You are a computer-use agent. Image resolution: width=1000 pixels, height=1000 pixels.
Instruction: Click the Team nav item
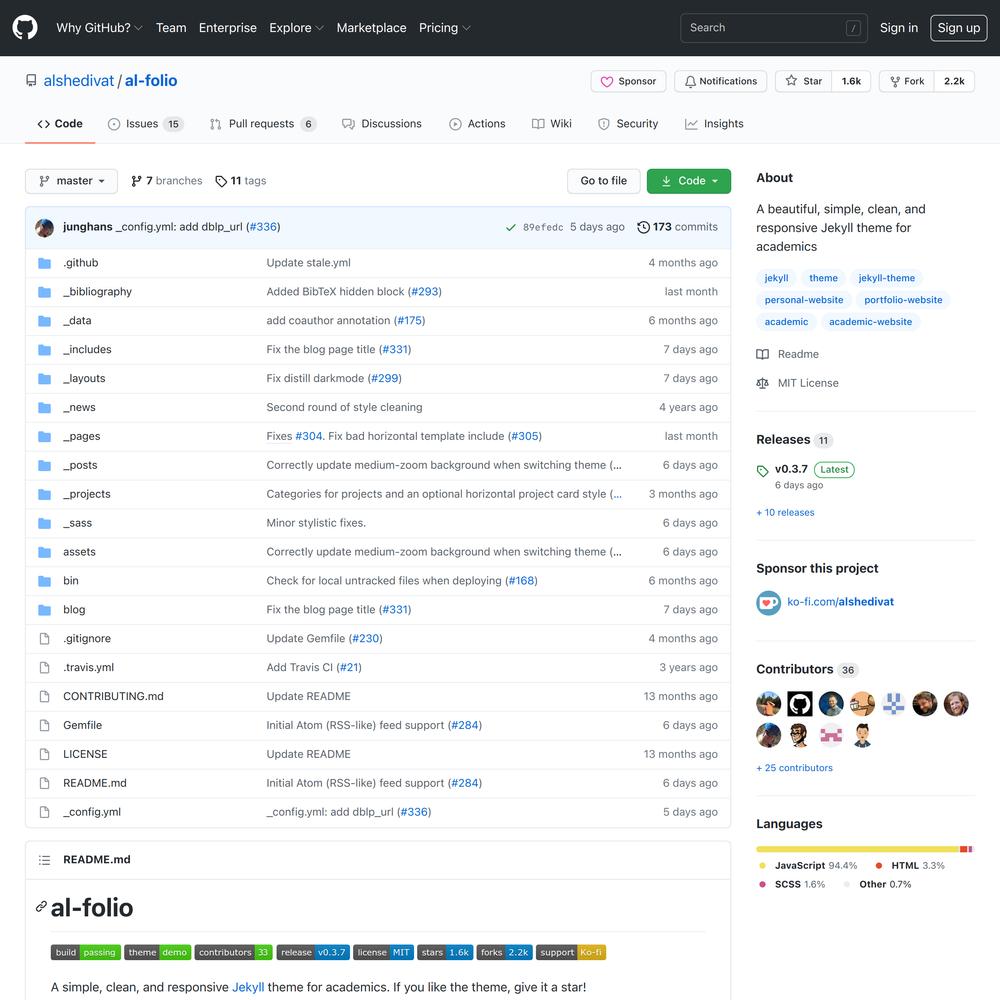tap(171, 28)
